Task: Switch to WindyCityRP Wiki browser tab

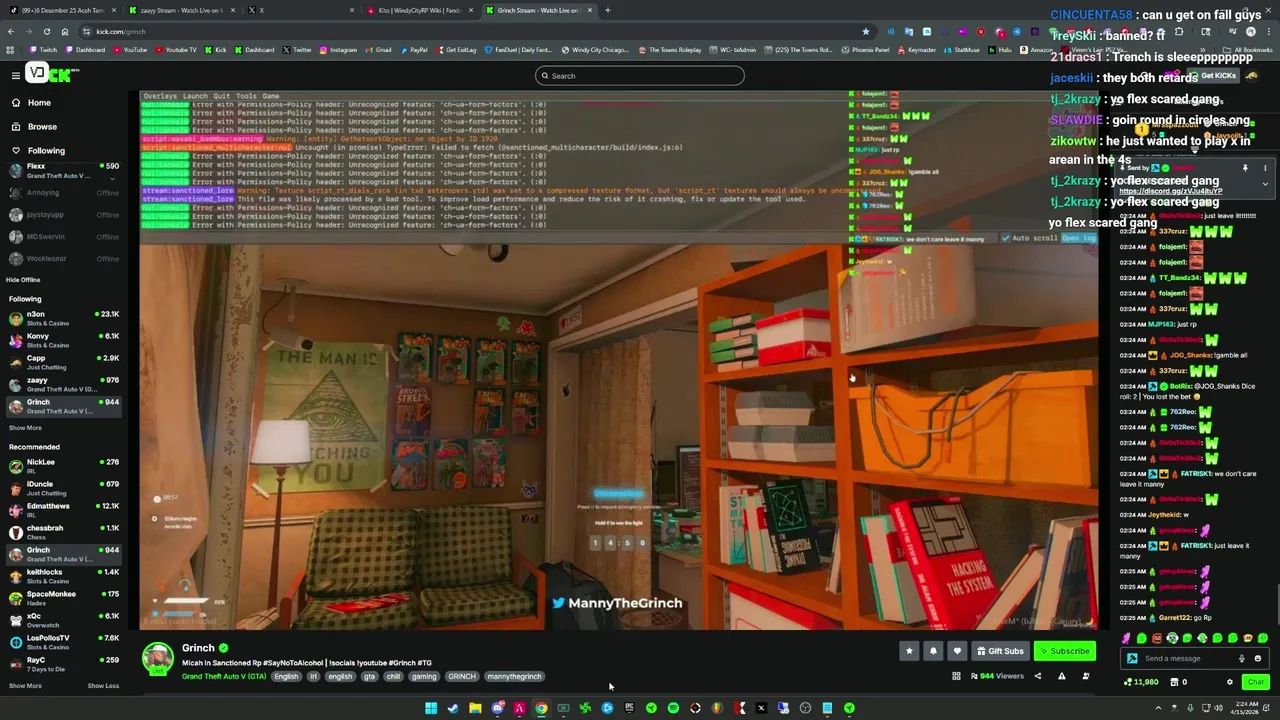Action: [420, 10]
